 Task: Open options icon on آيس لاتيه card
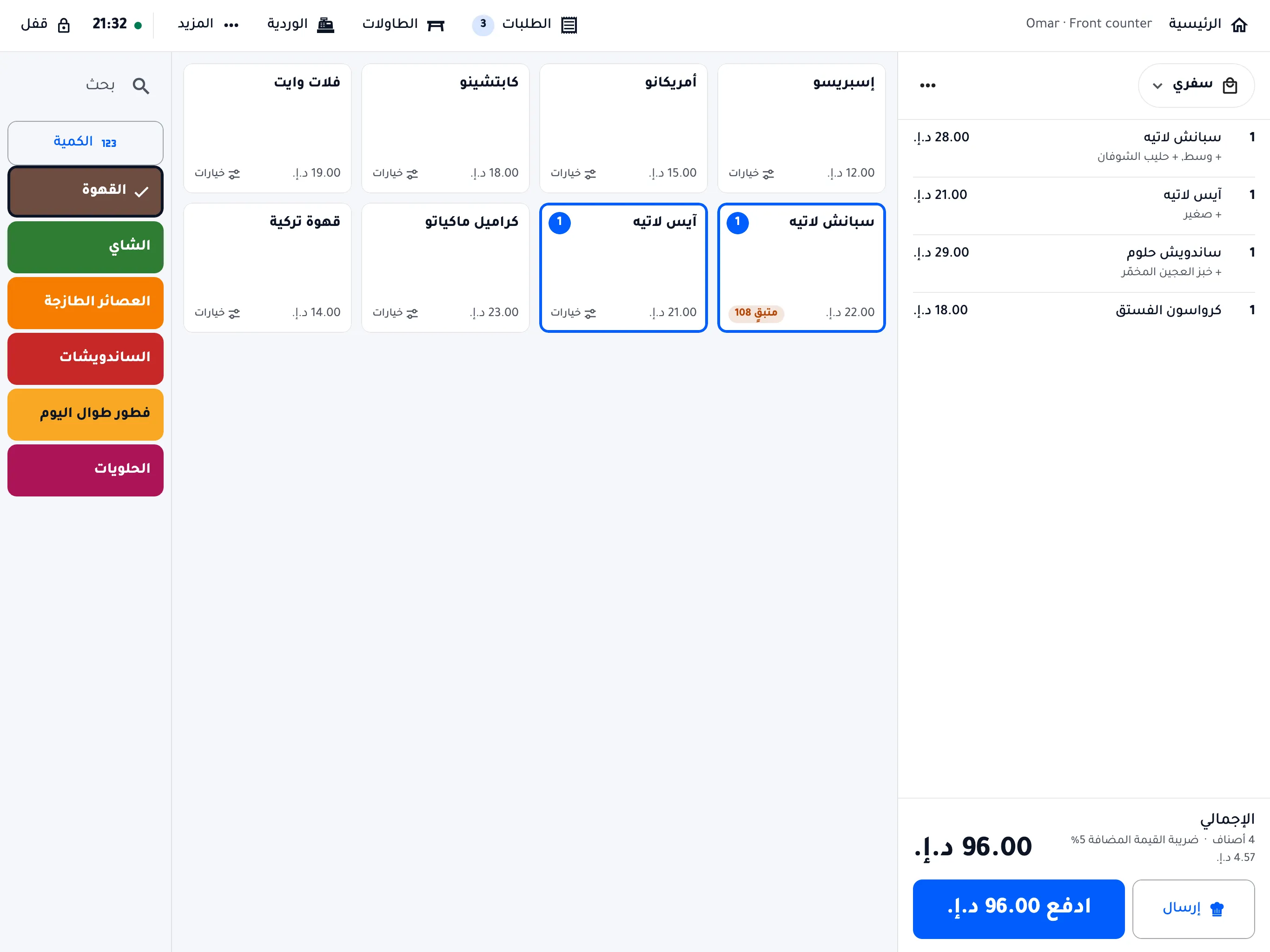590,313
